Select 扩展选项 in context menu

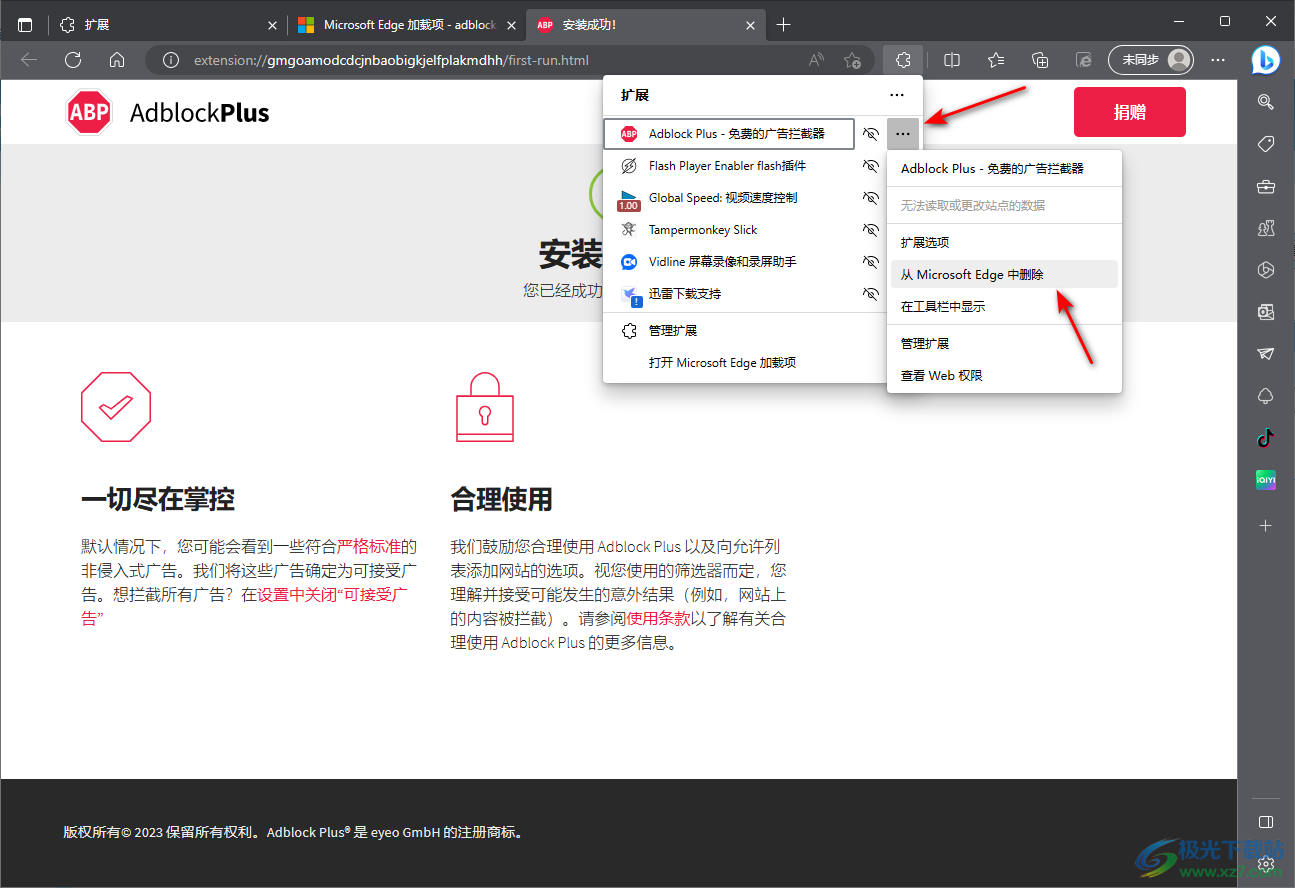(x=1004, y=242)
